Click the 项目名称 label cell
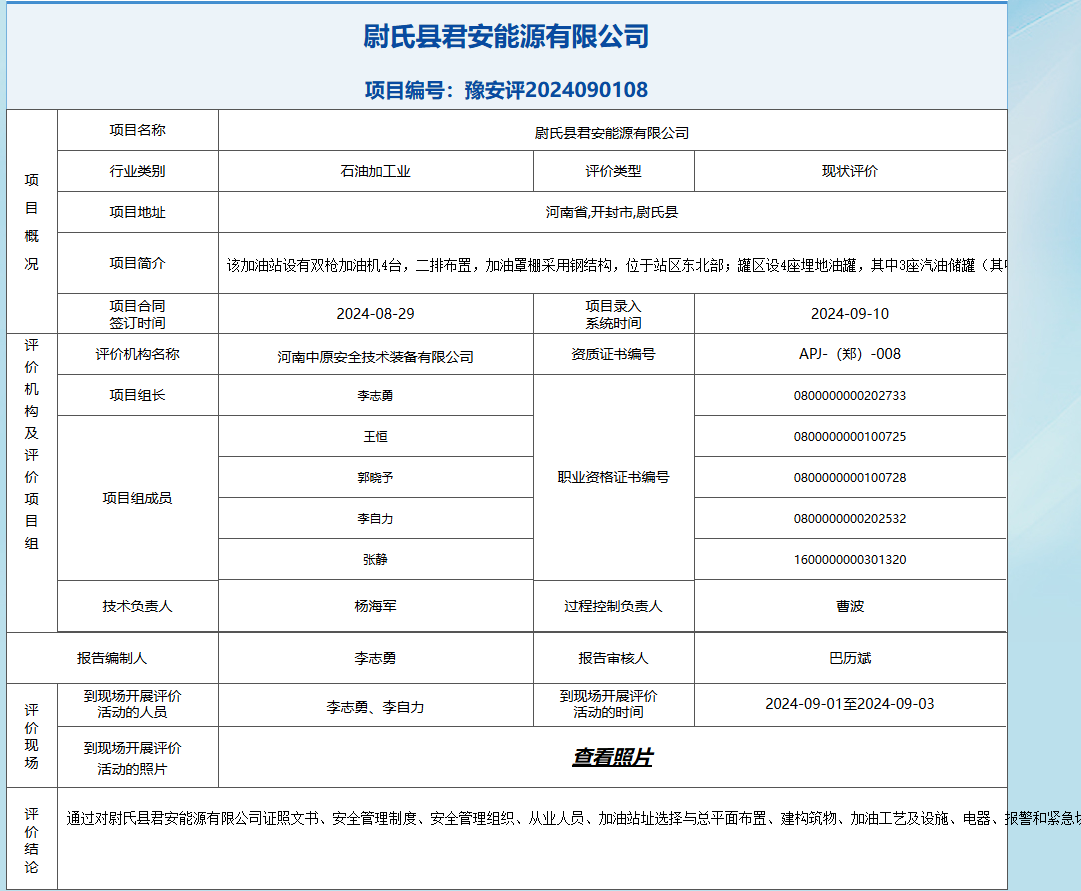 [x=137, y=130]
